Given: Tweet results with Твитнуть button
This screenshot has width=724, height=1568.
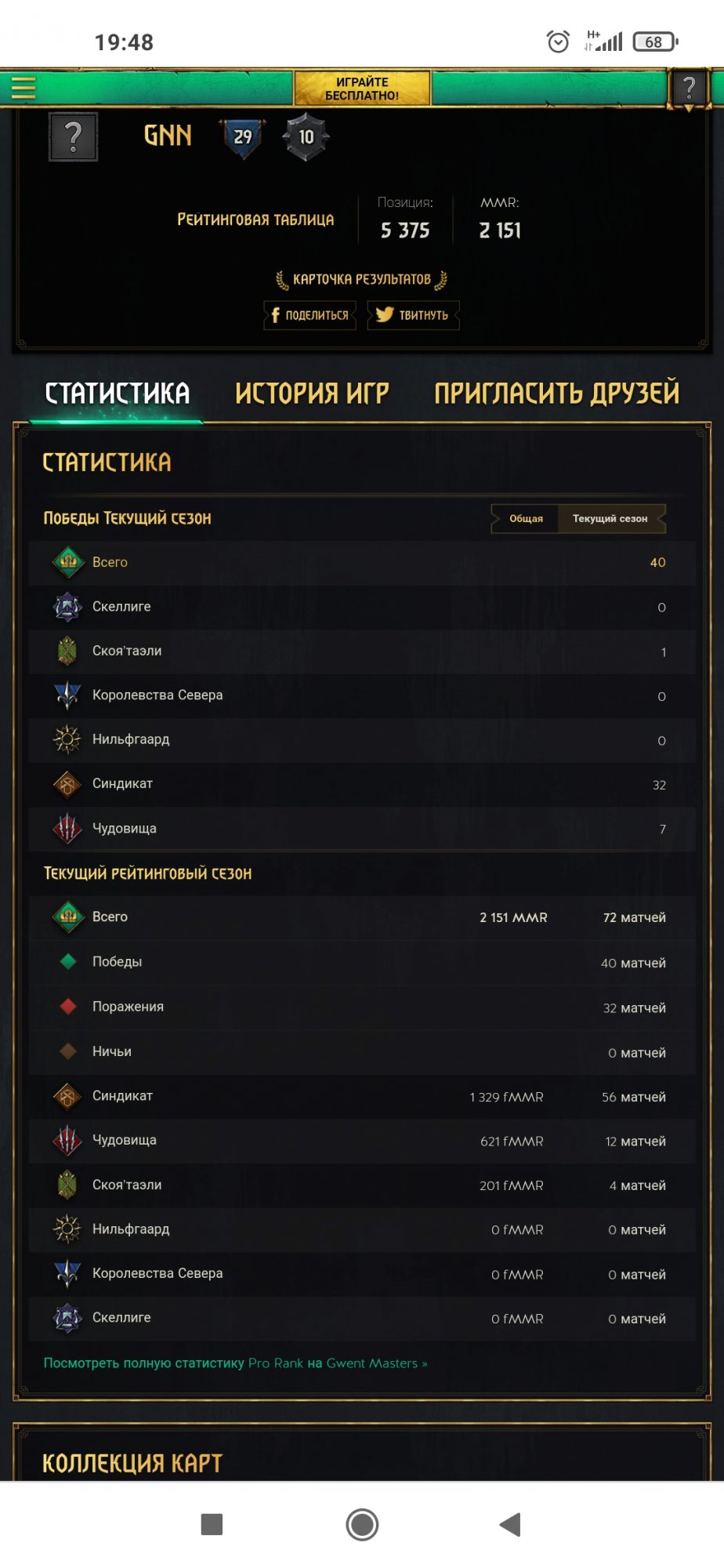Looking at the screenshot, I should click(x=413, y=315).
